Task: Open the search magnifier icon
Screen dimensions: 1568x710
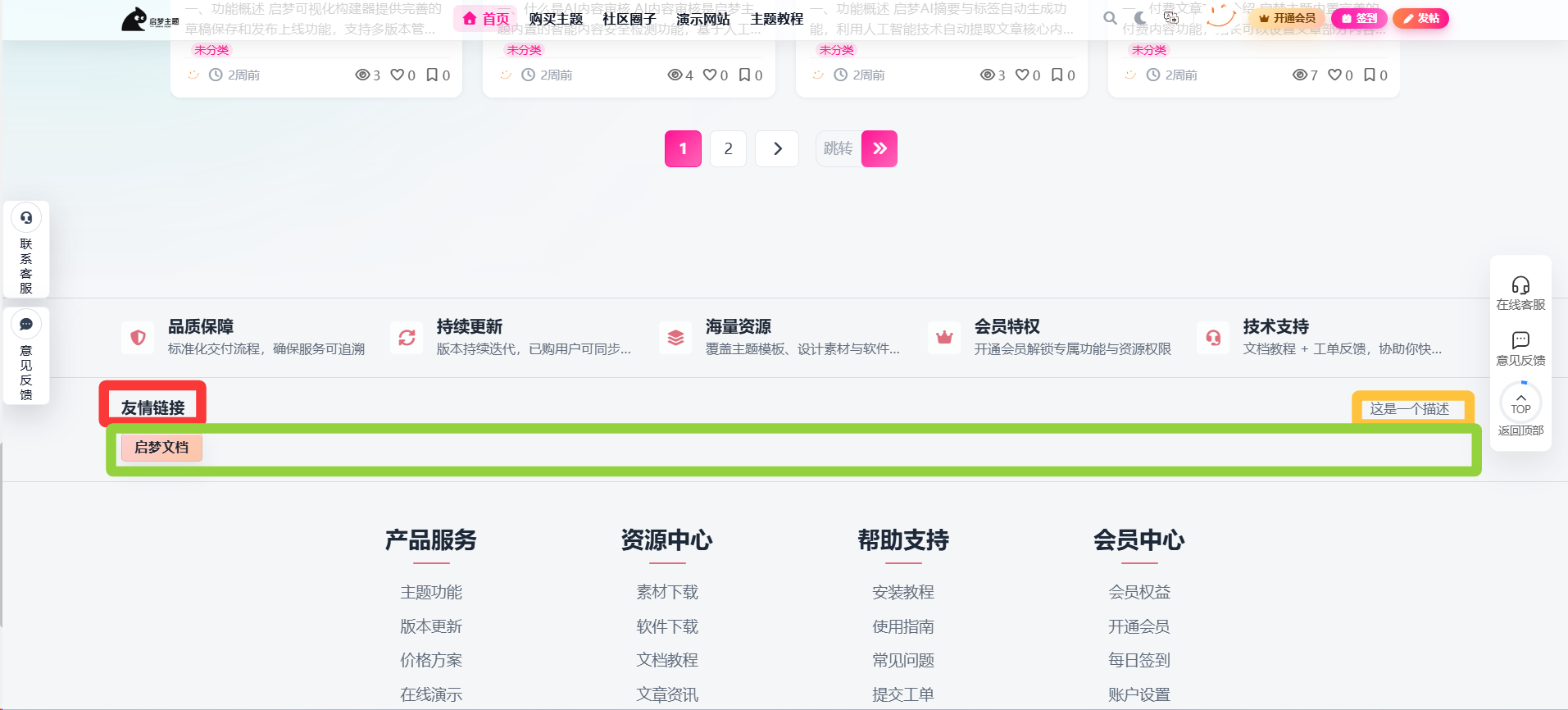Action: pos(1110,17)
